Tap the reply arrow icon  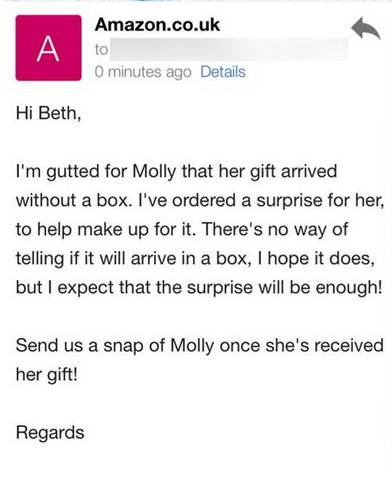point(366,28)
